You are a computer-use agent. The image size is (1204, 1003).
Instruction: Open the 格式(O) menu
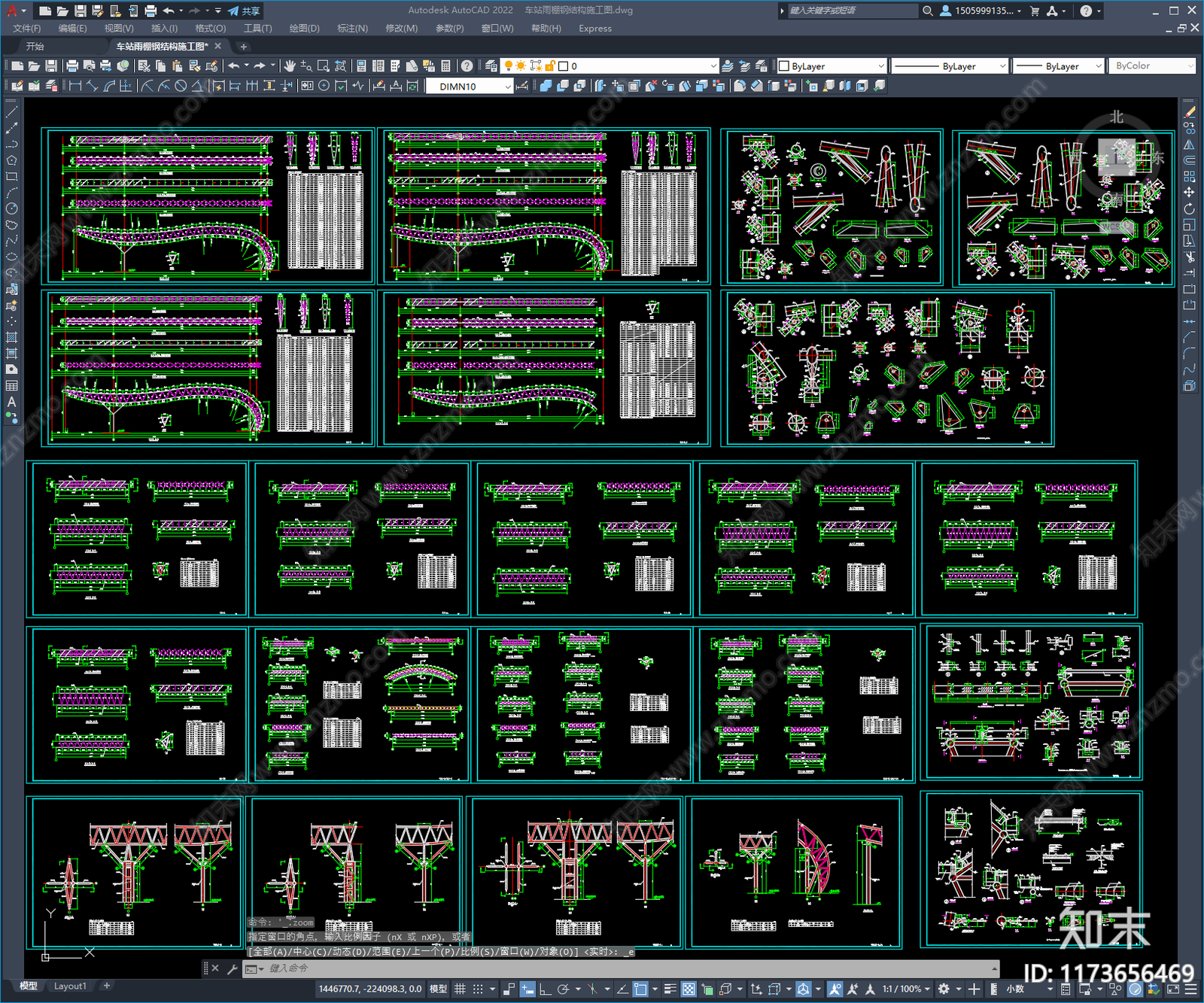211,29
